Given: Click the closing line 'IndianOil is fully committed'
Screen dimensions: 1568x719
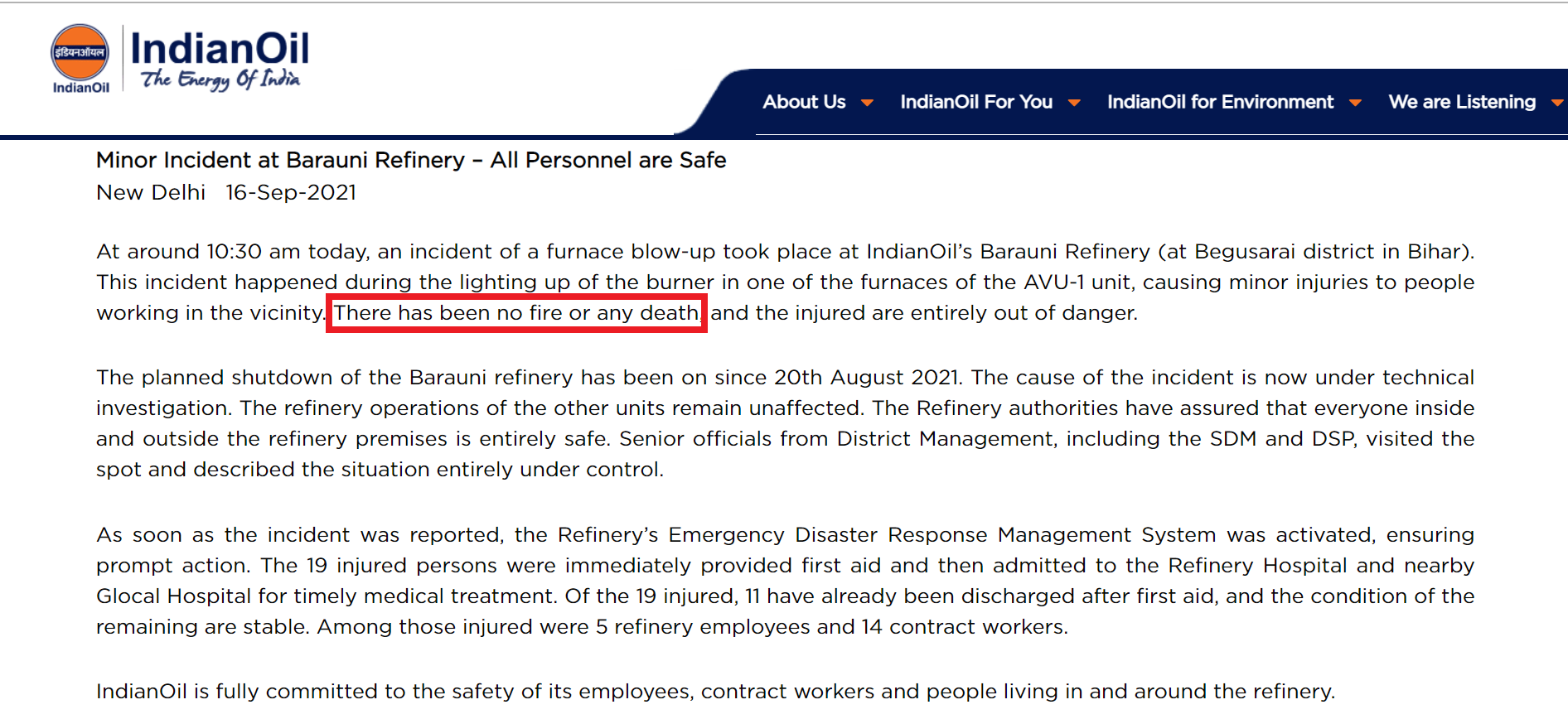Looking at the screenshot, I should (x=715, y=691).
